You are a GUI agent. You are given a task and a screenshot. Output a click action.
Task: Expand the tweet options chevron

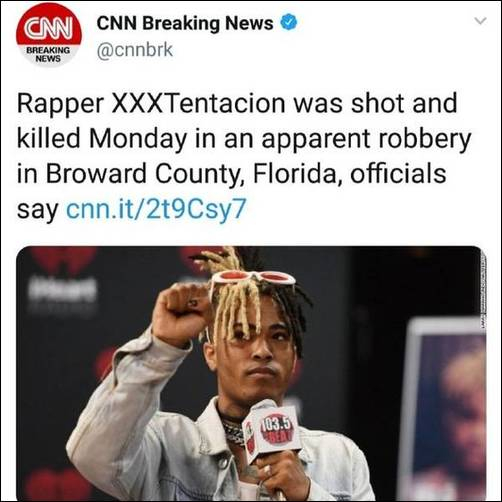click(x=480, y=21)
